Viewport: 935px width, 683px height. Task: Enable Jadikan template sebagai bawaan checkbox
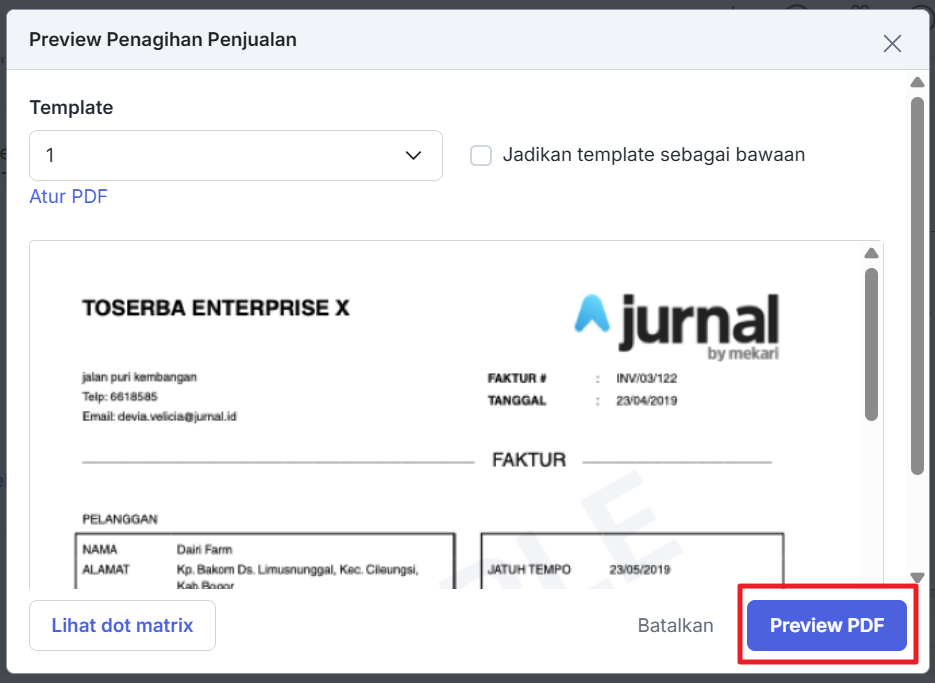click(481, 155)
